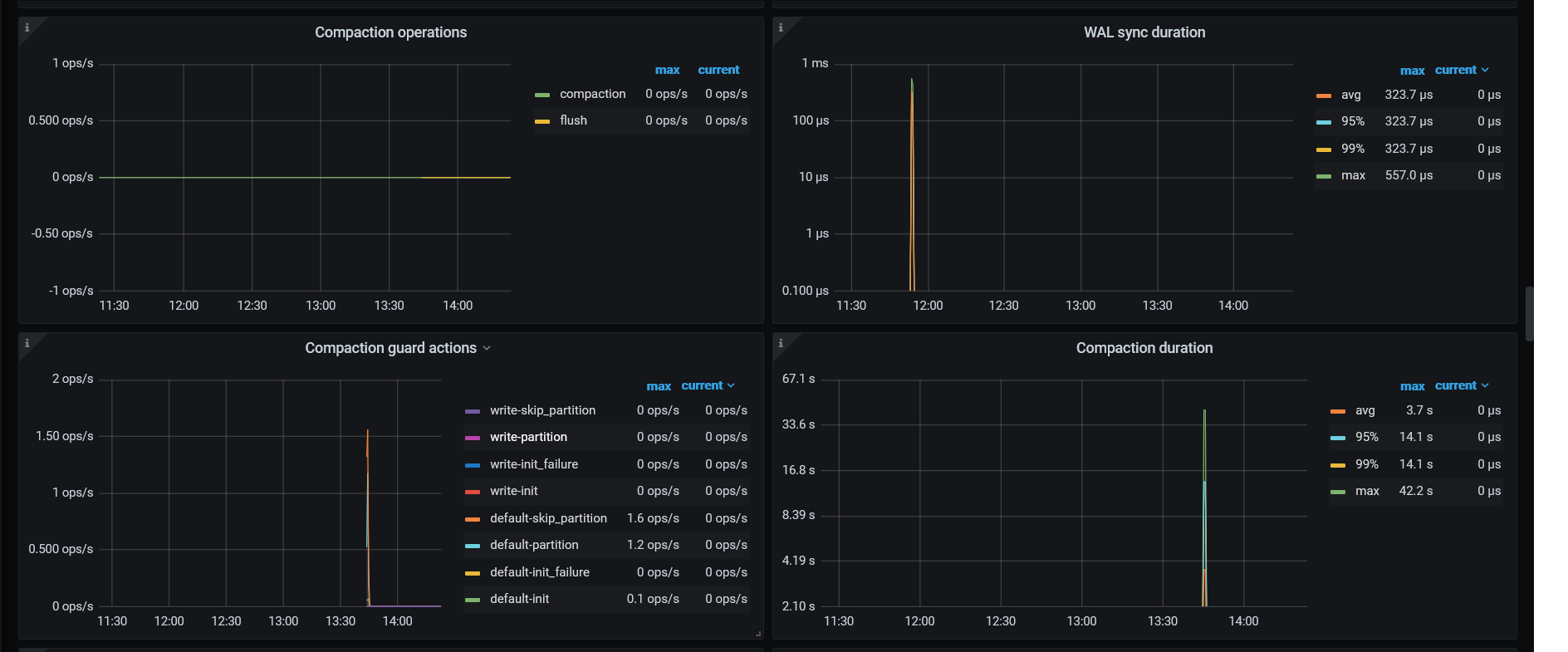Toggle write-partition series in legend
Image resolution: width=1568 pixels, height=652 pixels.
click(528, 437)
